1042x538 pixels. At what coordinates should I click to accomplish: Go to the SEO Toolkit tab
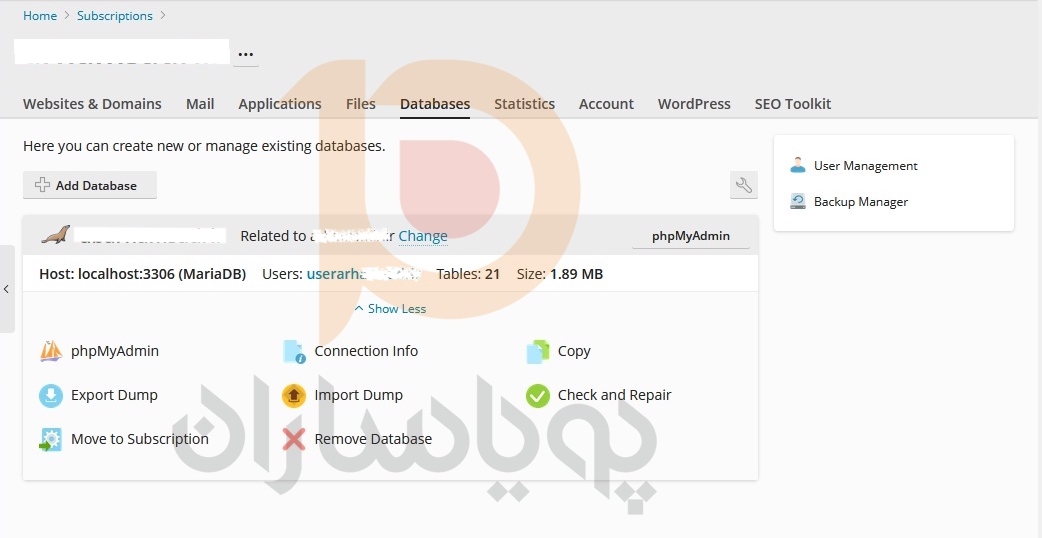point(792,104)
